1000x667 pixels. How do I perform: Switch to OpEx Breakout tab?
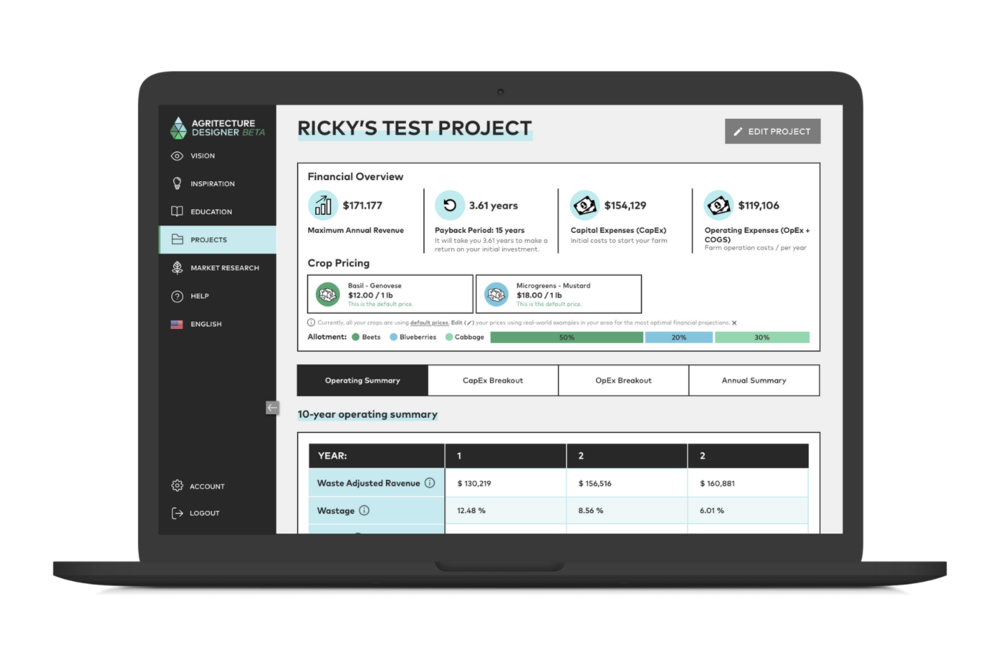coord(624,380)
